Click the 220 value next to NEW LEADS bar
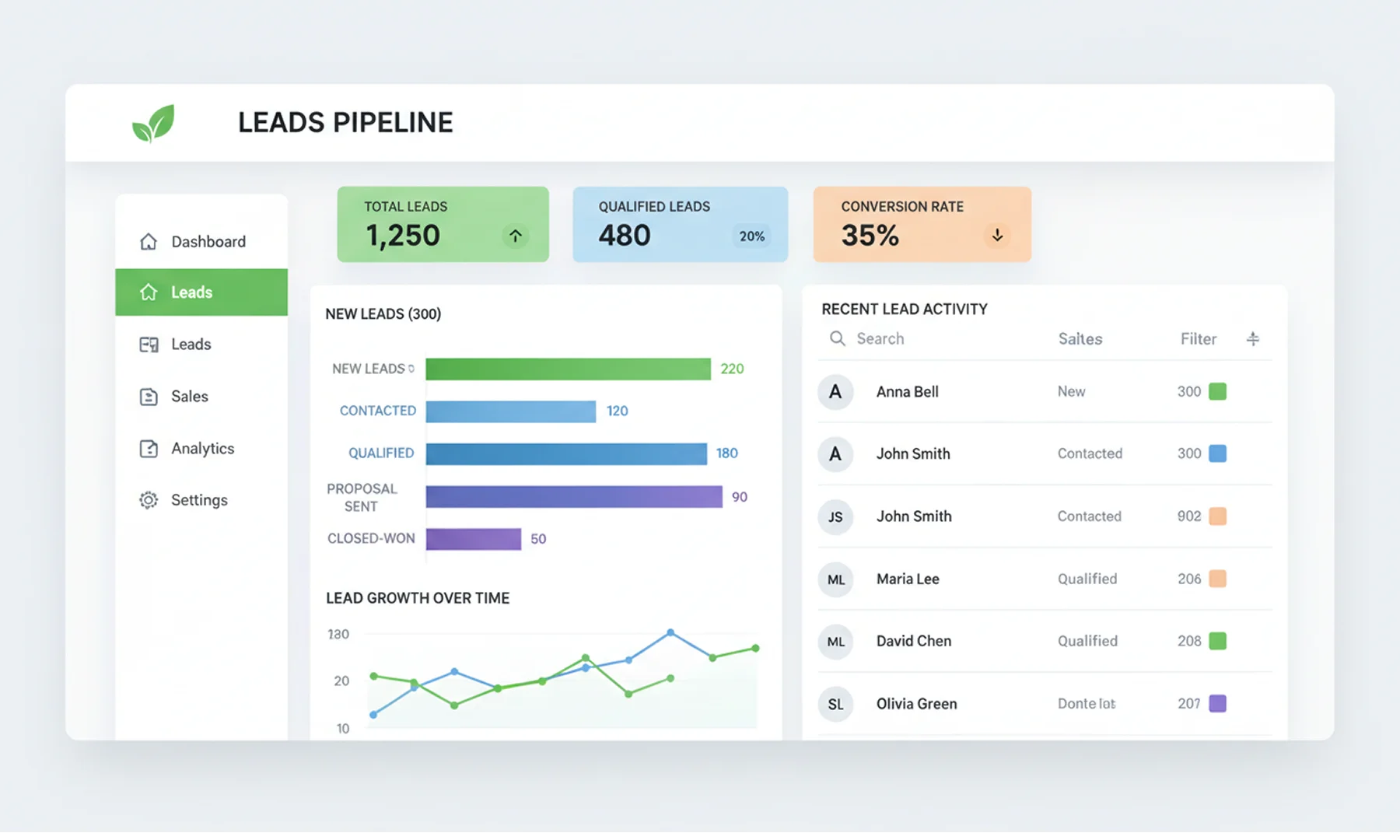 point(732,369)
